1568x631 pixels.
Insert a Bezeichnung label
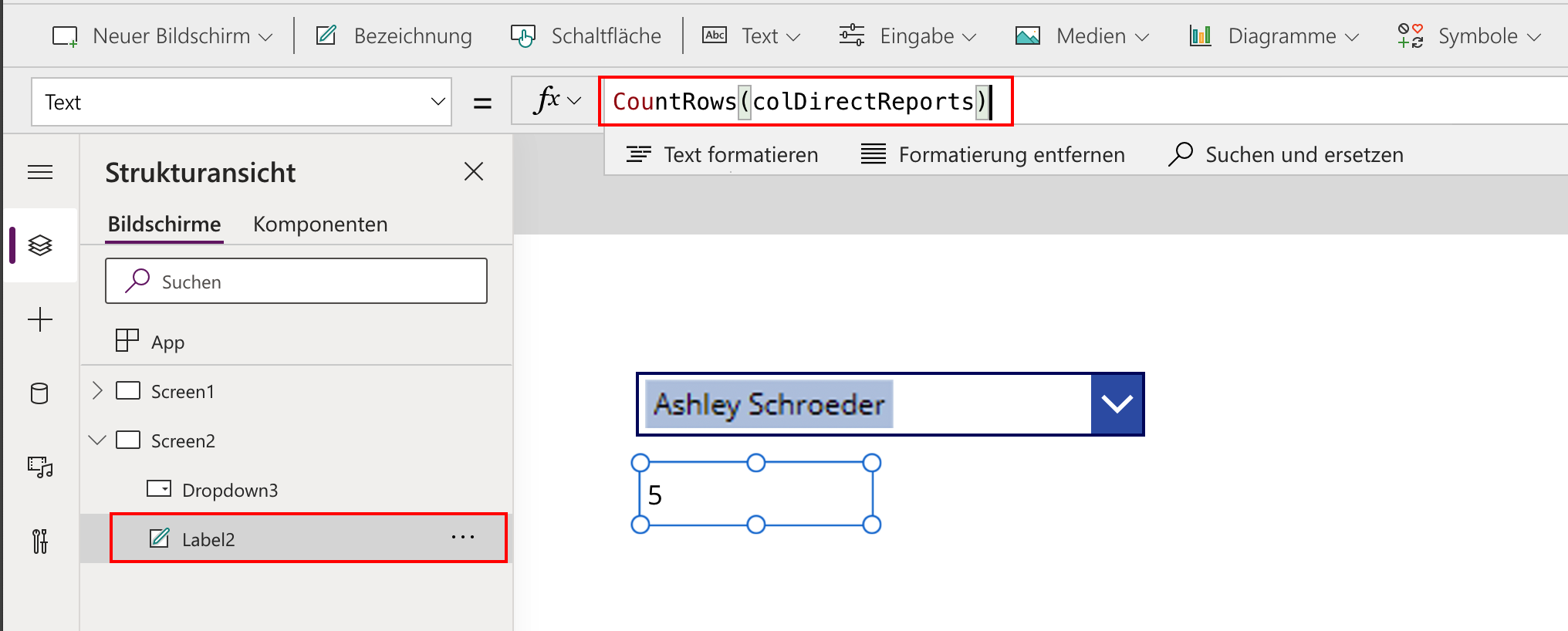coord(394,36)
